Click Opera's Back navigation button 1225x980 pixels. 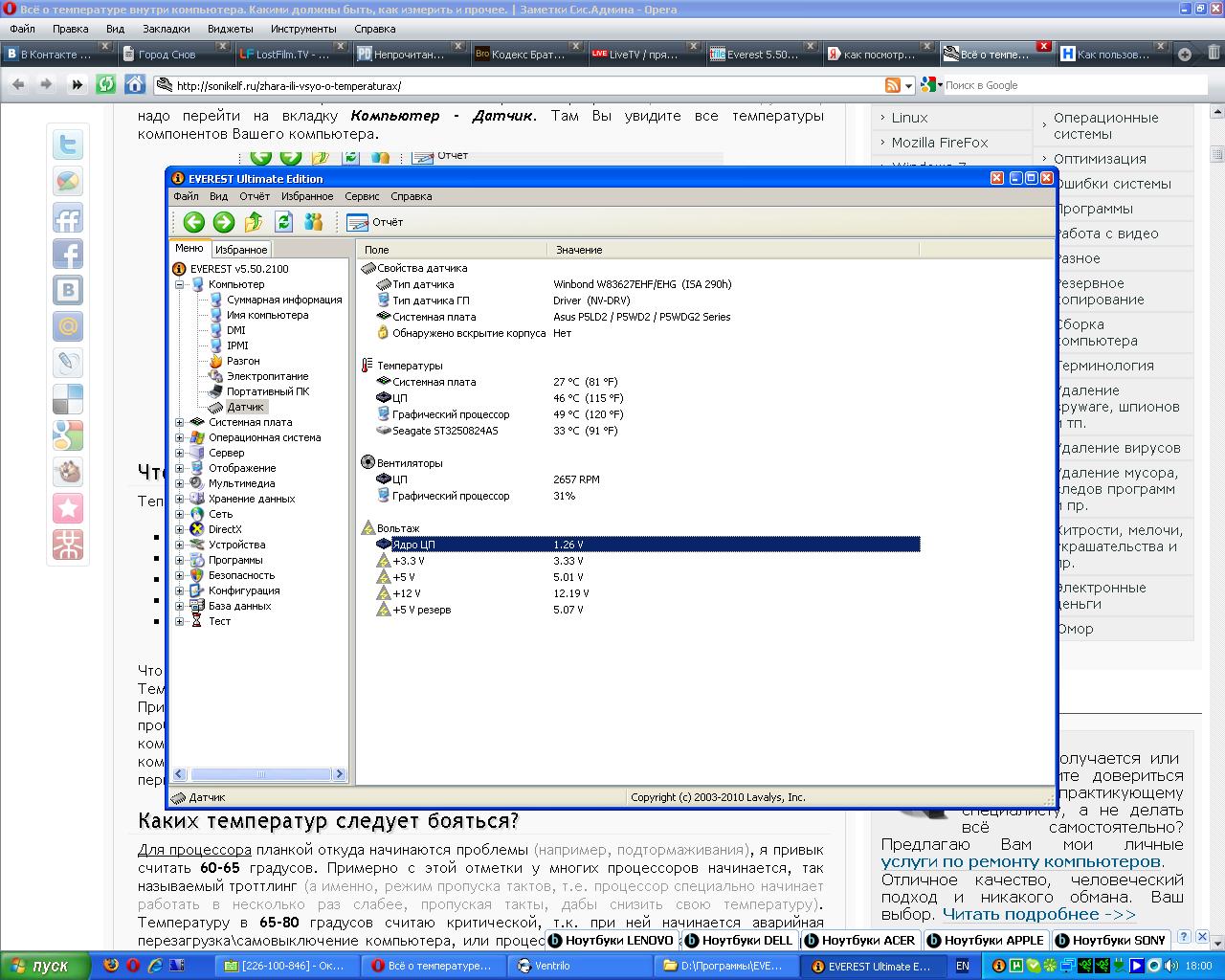[18, 85]
